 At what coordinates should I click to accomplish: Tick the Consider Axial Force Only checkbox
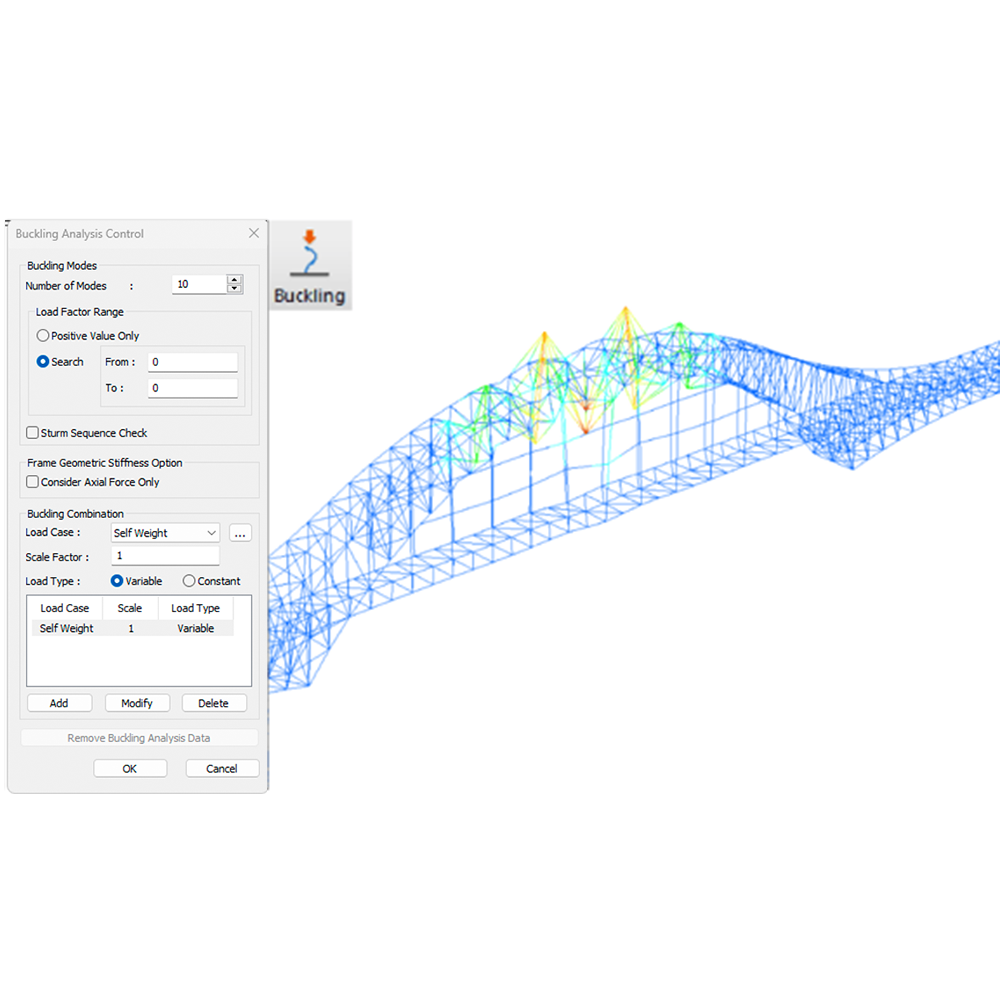[x=33, y=482]
